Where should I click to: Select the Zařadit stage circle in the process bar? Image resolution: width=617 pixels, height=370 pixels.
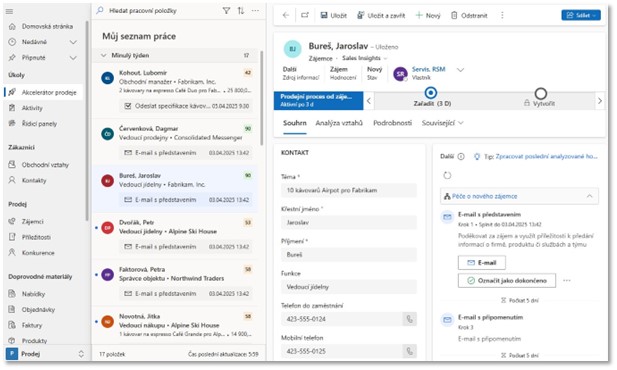[x=431, y=93]
